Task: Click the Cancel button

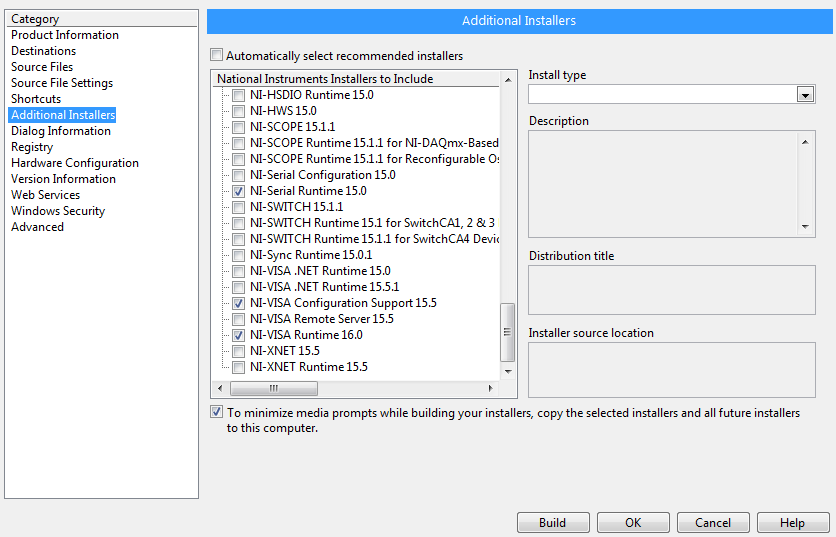Action: (713, 523)
